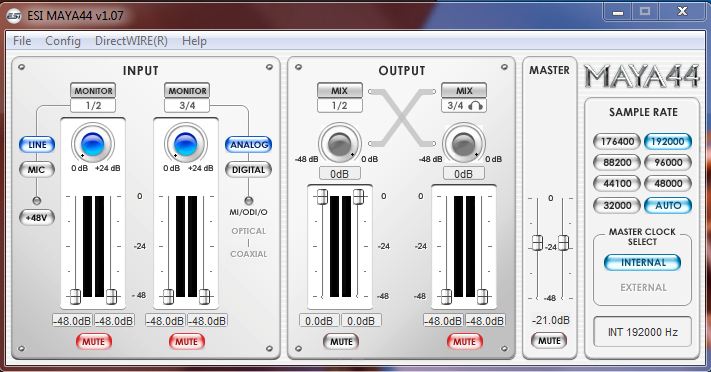Click right fader of input 1/2
Viewport: 711px width, 372px height.
[x=112, y=296]
